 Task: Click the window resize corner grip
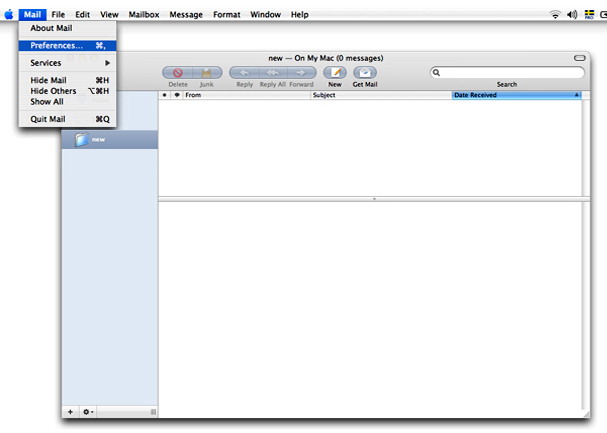[586, 414]
